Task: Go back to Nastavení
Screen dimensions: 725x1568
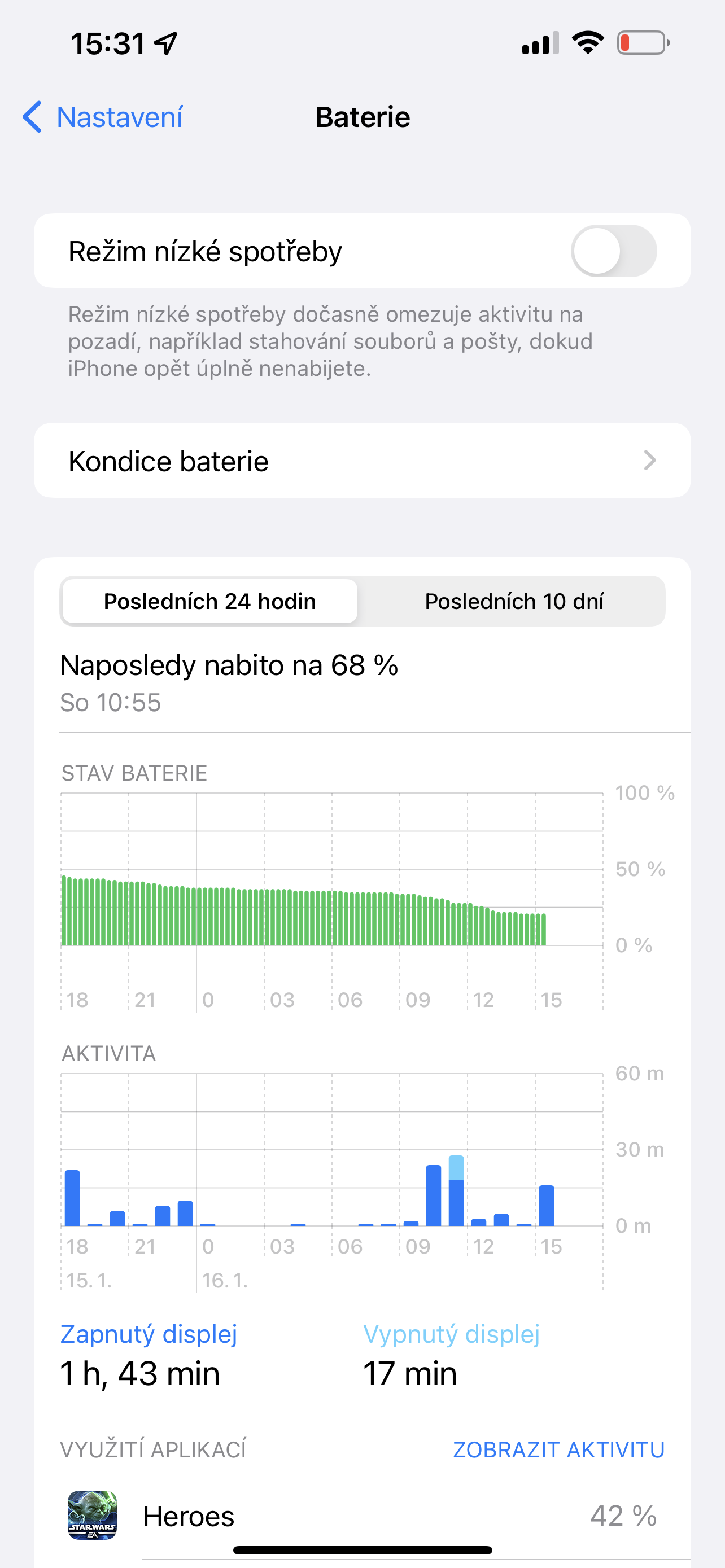Action: (119, 117)
